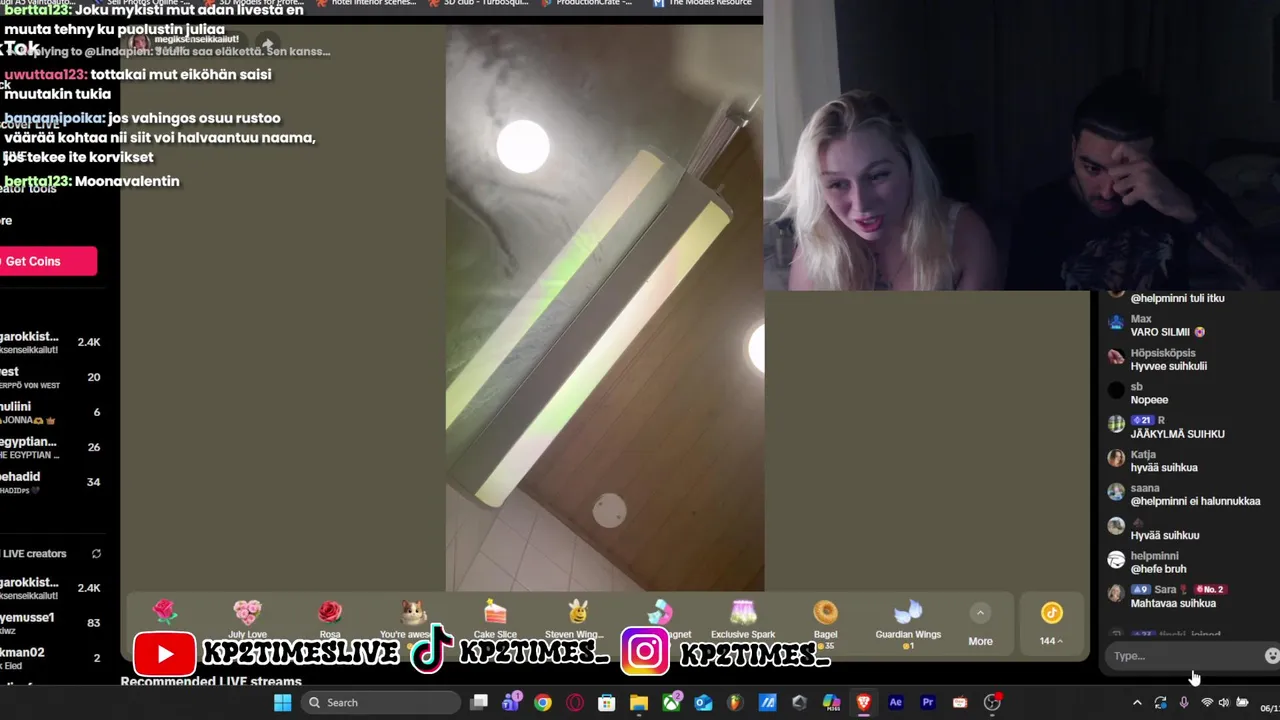Switch to Brave browser on taskbar
Image resolution: width=1280 pixels, height=720 pixels.
coord(863,702)
